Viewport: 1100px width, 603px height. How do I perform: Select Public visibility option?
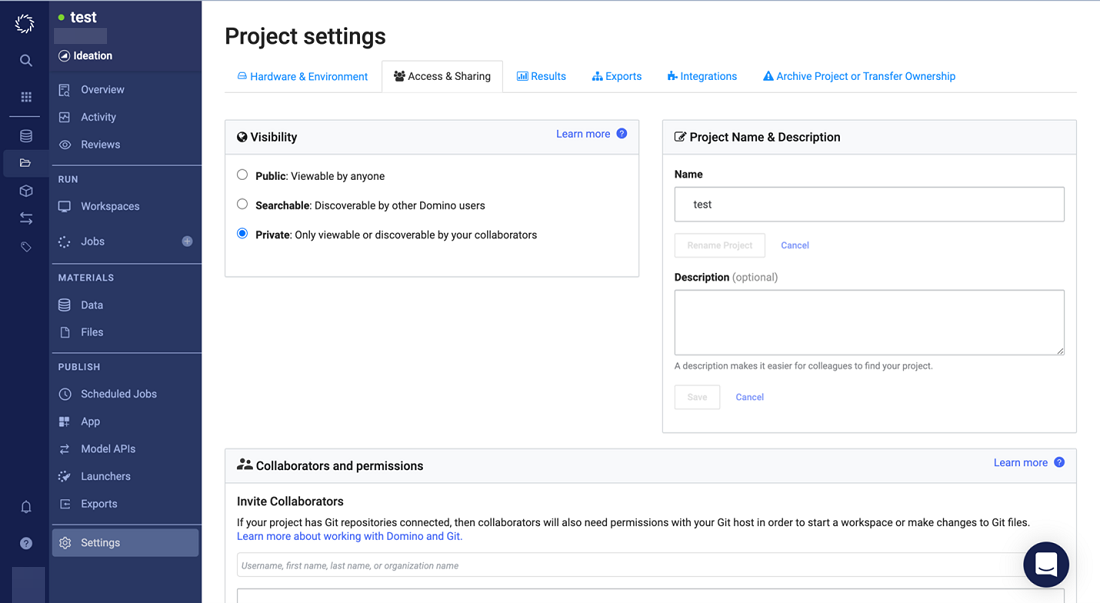click(242, 175)
